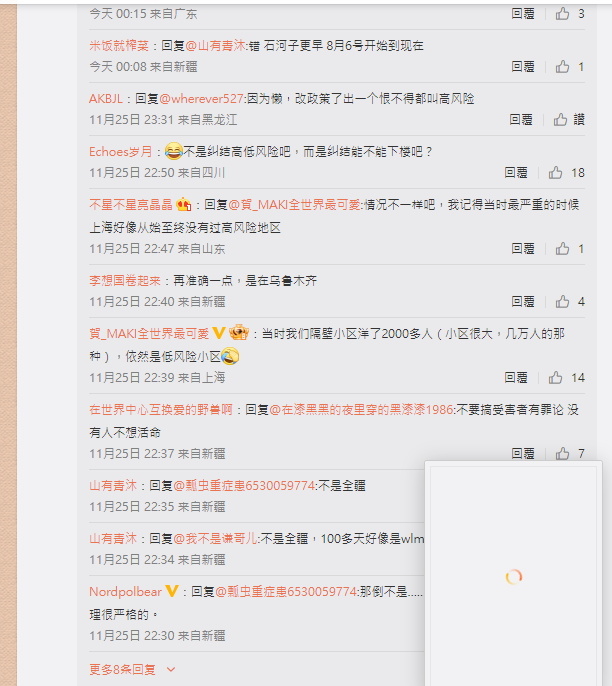Reply to AKBJL's comment via 回覆
This screenshot has height=686, width=612.
tap(521, 119)
